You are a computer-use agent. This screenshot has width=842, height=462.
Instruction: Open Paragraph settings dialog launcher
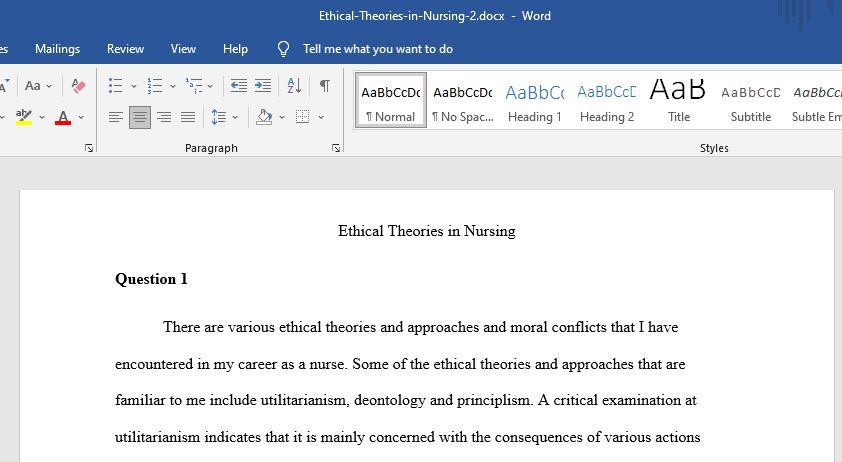pos(336,148)
